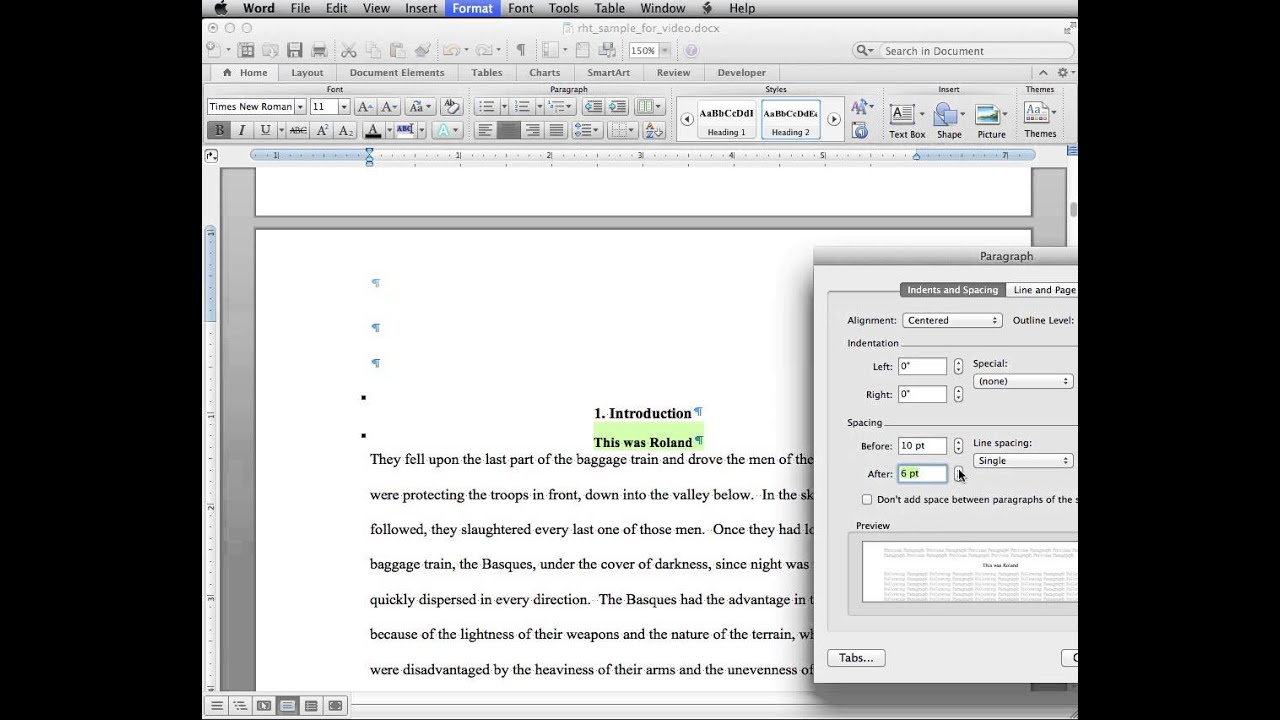Click the Undo arrow icon
1280x720 pixels.
(450, 50)
